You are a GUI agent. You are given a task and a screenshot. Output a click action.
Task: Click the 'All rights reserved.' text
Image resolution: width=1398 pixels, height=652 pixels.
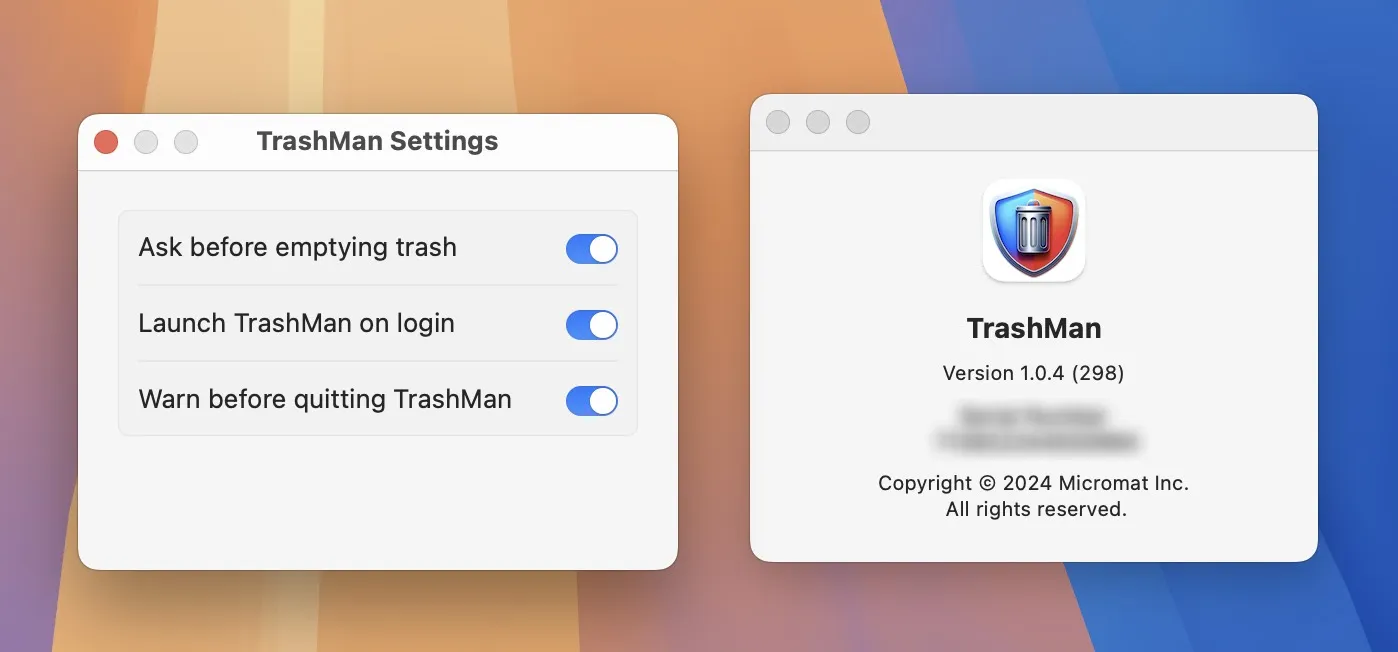(1036, 509)
